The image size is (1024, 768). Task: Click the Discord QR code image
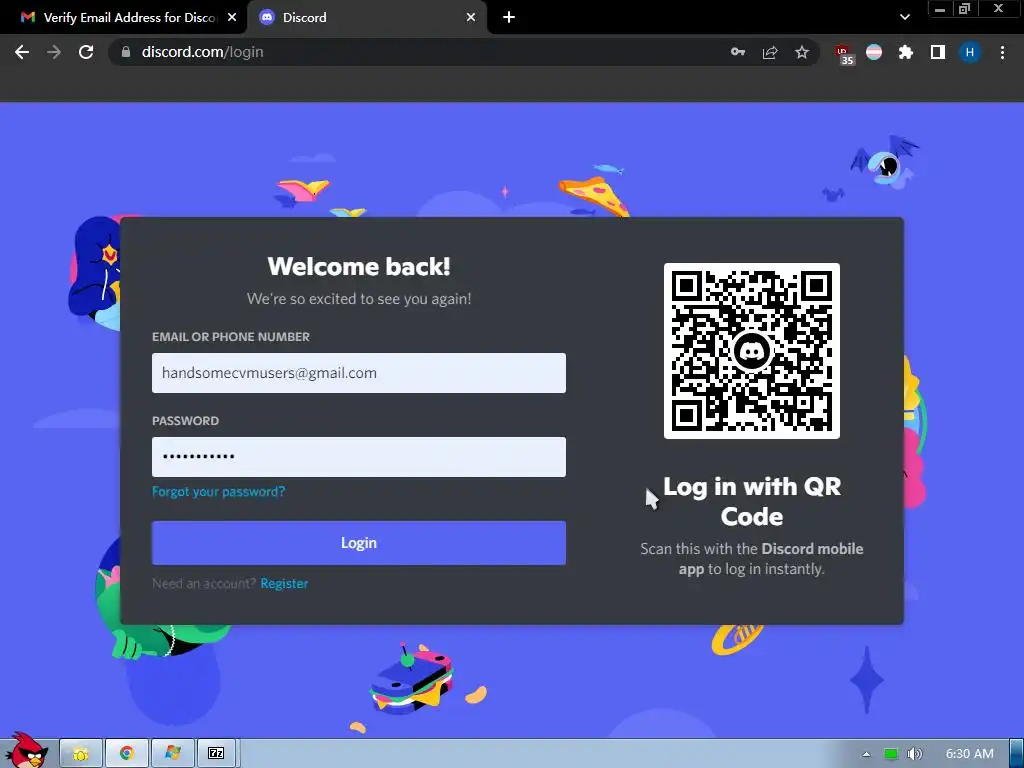pyautogui.click(x=752, y=351)
